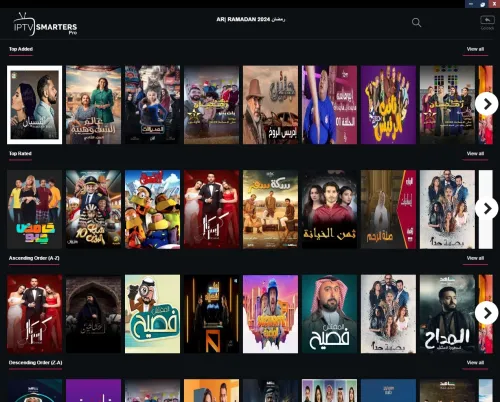The width and height of the screenshot is (500, 402).
Task: Open the red tuxedo poster in Ascending Order row
Action: click(35, 314)
